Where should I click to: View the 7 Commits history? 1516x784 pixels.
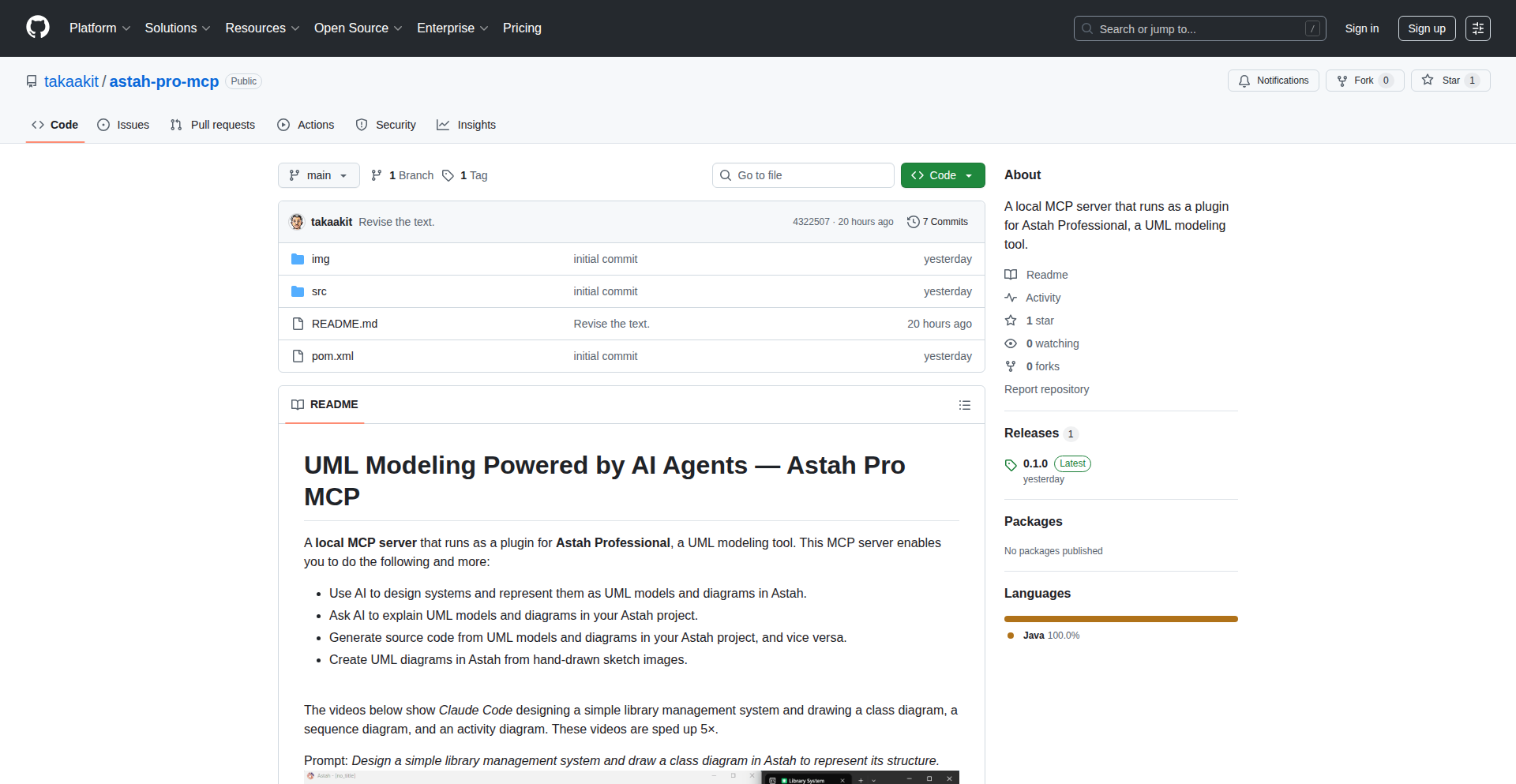[x=937, y=222]
